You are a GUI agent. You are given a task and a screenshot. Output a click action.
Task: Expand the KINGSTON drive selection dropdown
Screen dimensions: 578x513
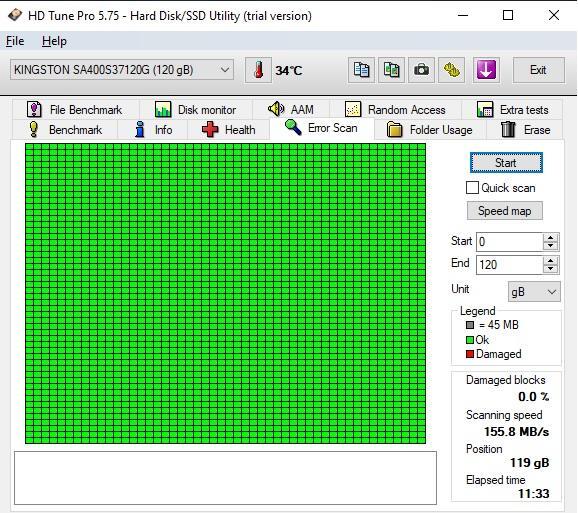[x=122, y=70]
